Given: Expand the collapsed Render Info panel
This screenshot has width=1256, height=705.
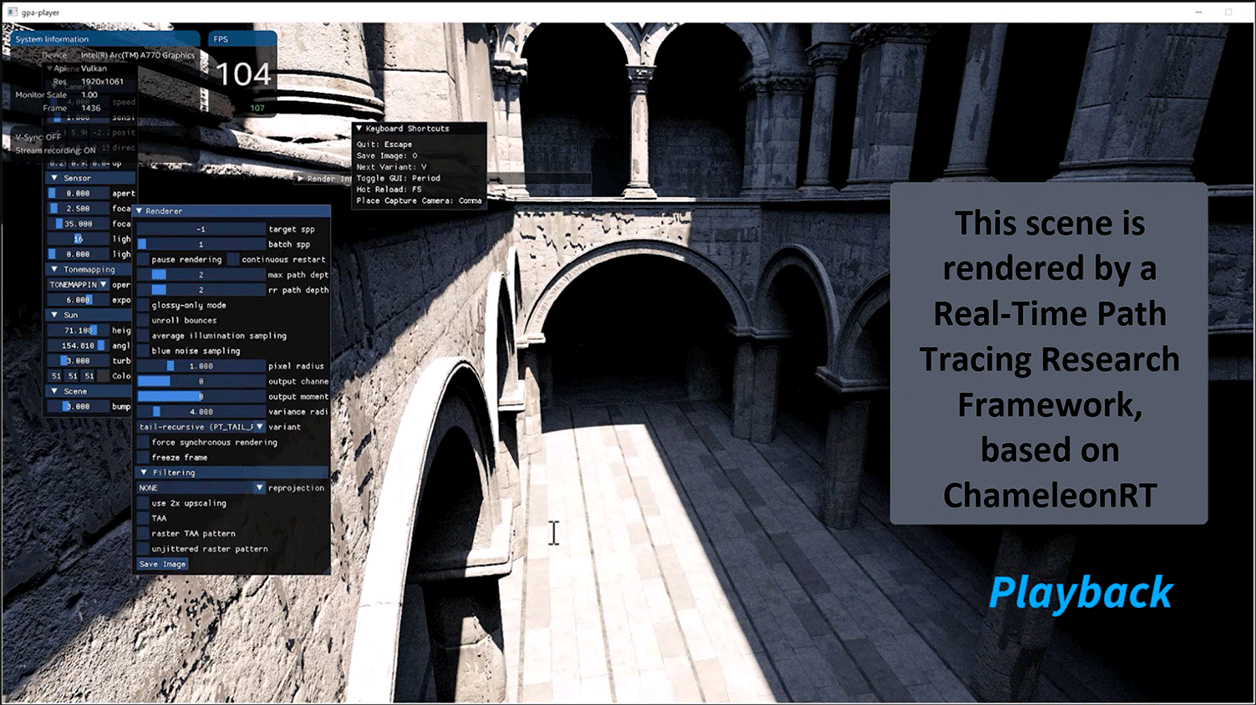Looking at the screenshot, I should (300, 178).
